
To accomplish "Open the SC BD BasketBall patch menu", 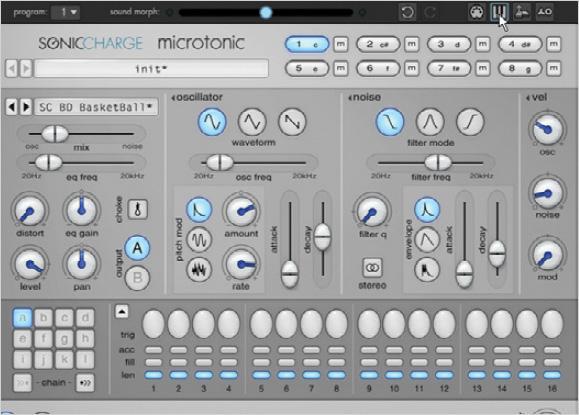I will [x=96, y=107].
